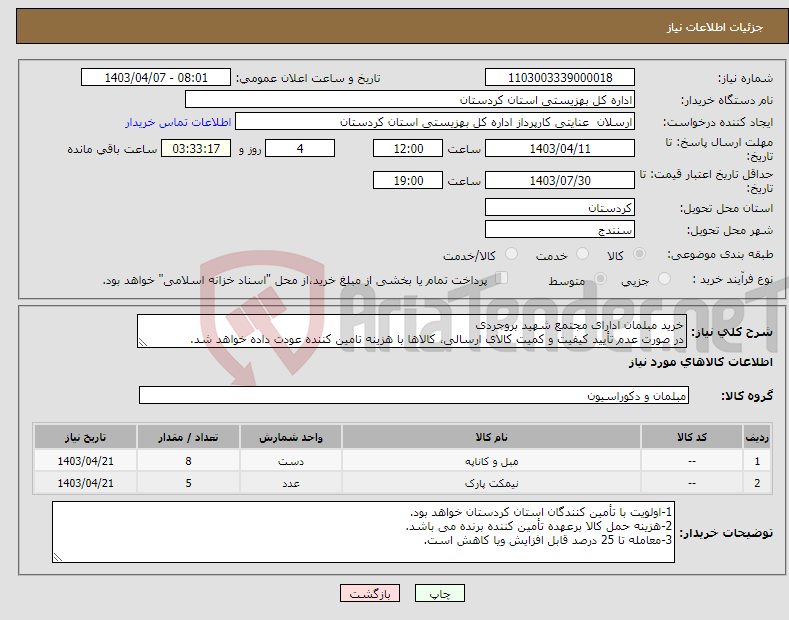Click the buyer organization name field
The image size is (789, 620).
click(x=410, y=100)
